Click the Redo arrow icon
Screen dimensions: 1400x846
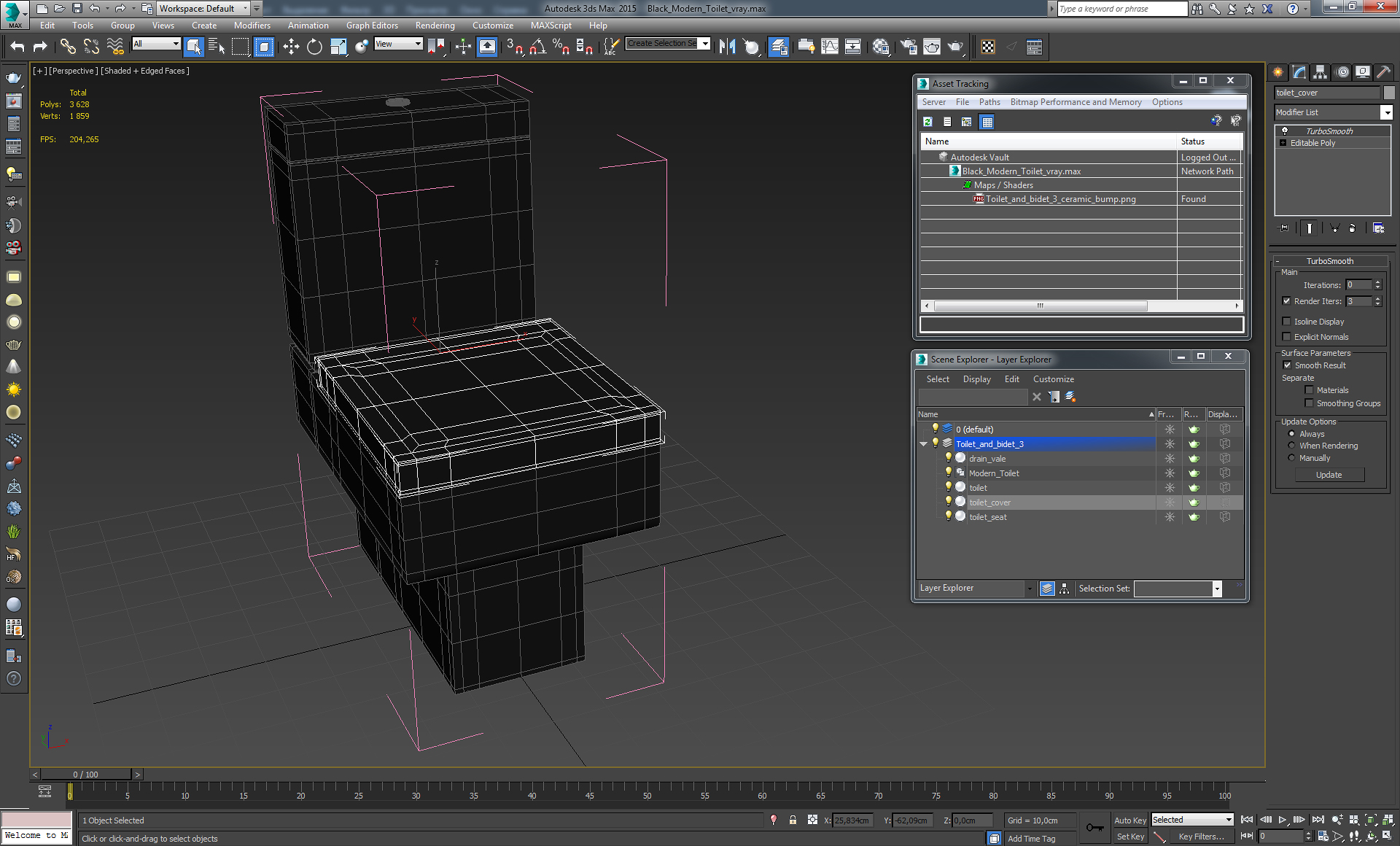(x=40, y=47)
